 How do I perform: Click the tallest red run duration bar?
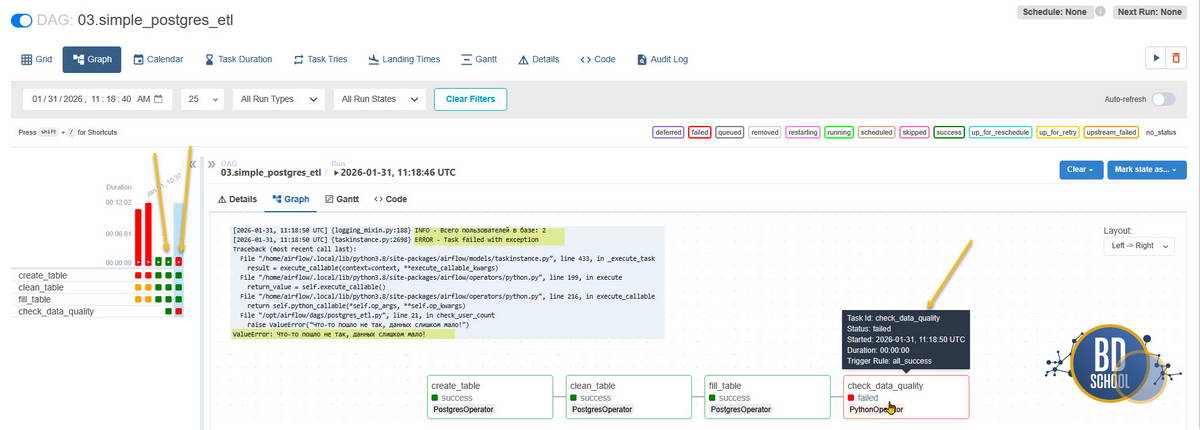pyautogui.click(x=148, y=235)
